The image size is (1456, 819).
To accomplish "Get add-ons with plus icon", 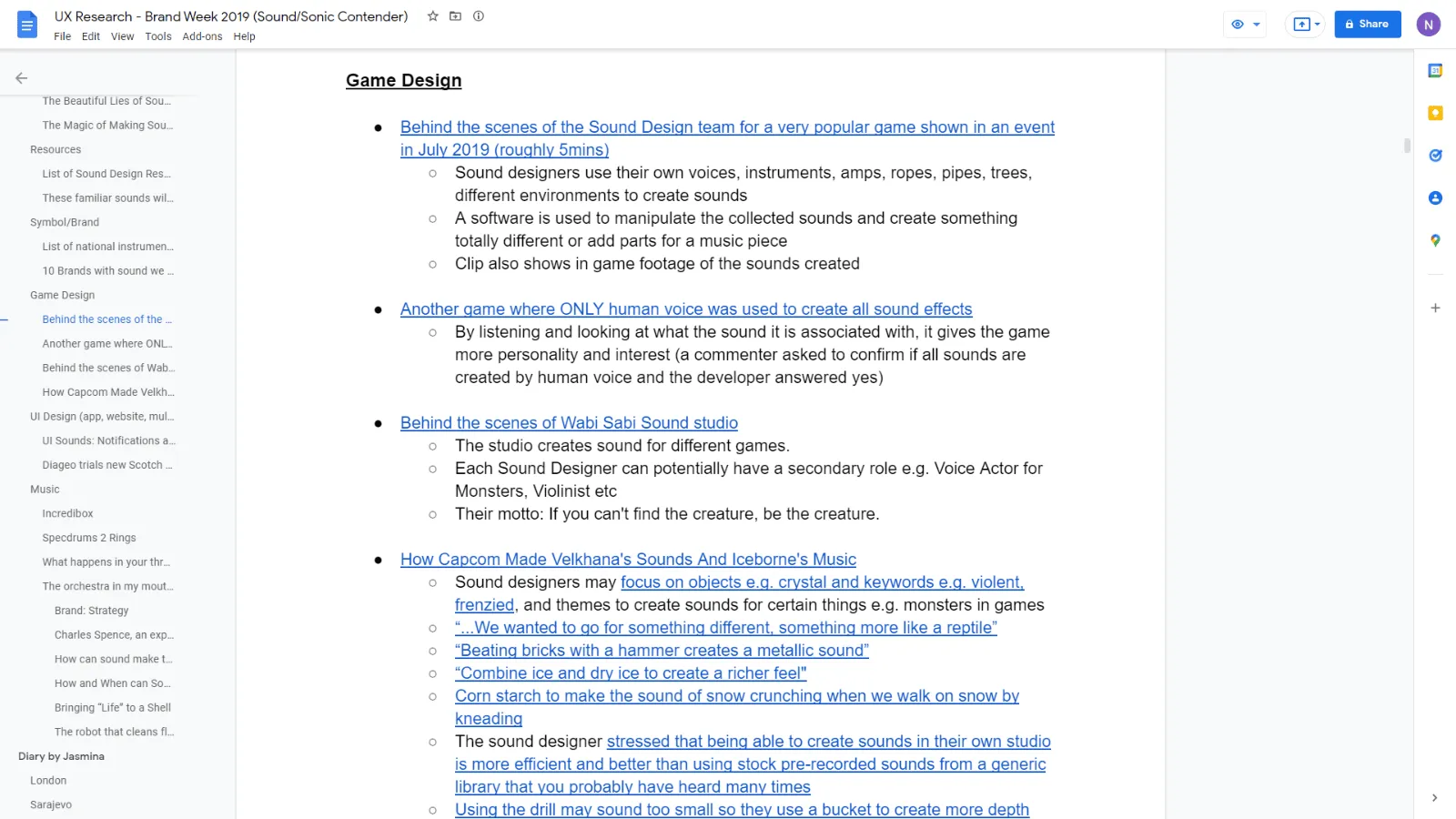I will (x=1435, y=308).
